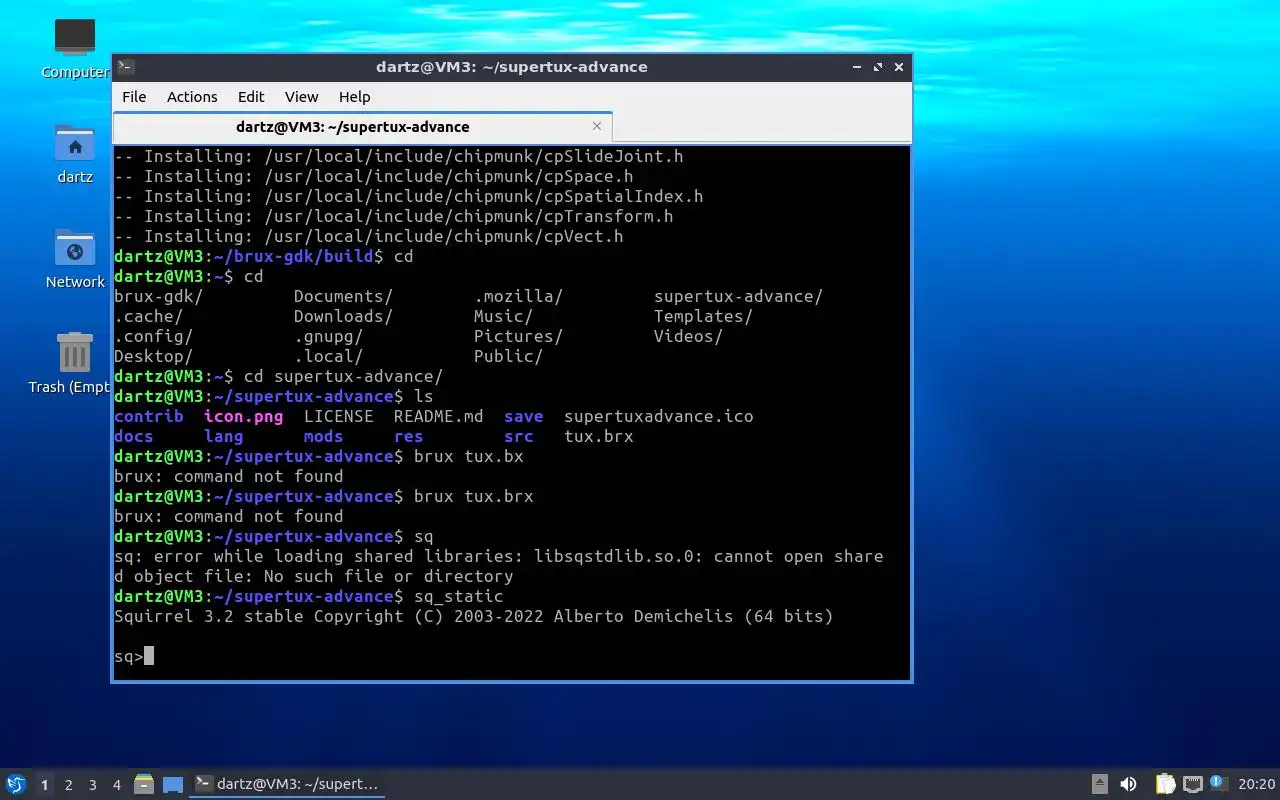Click the 'src' directory in ls output
This screenshot has width=1280, height=800.
pyautogui.click(x=518, y=437)
